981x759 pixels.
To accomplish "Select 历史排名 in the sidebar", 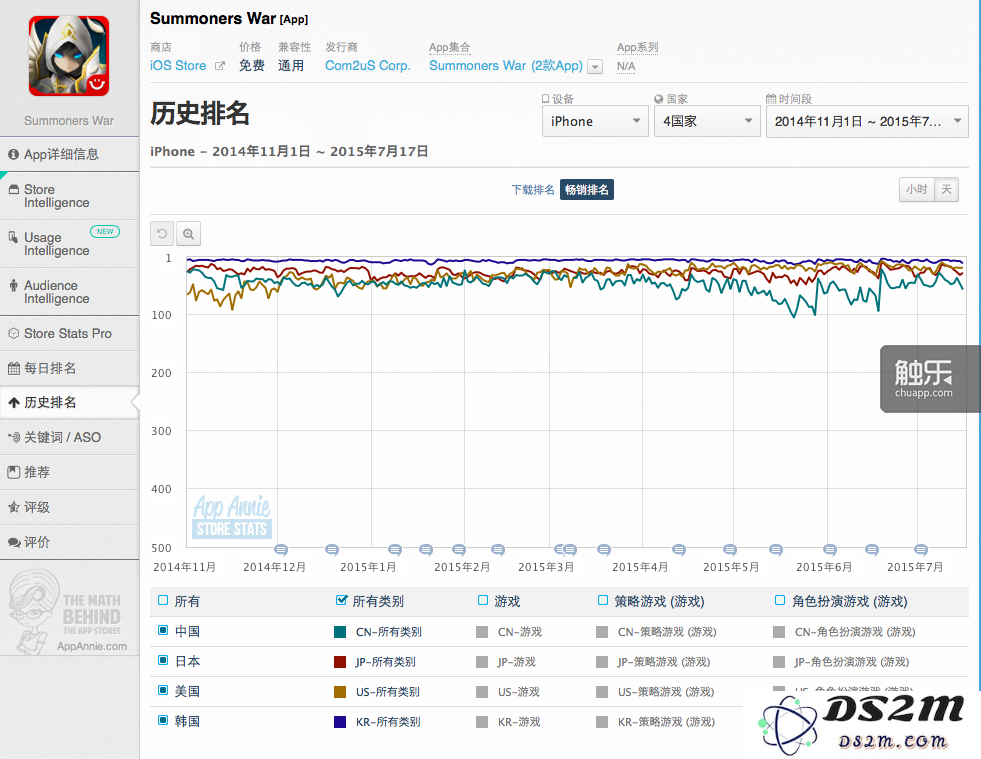I will click(69, 402).
